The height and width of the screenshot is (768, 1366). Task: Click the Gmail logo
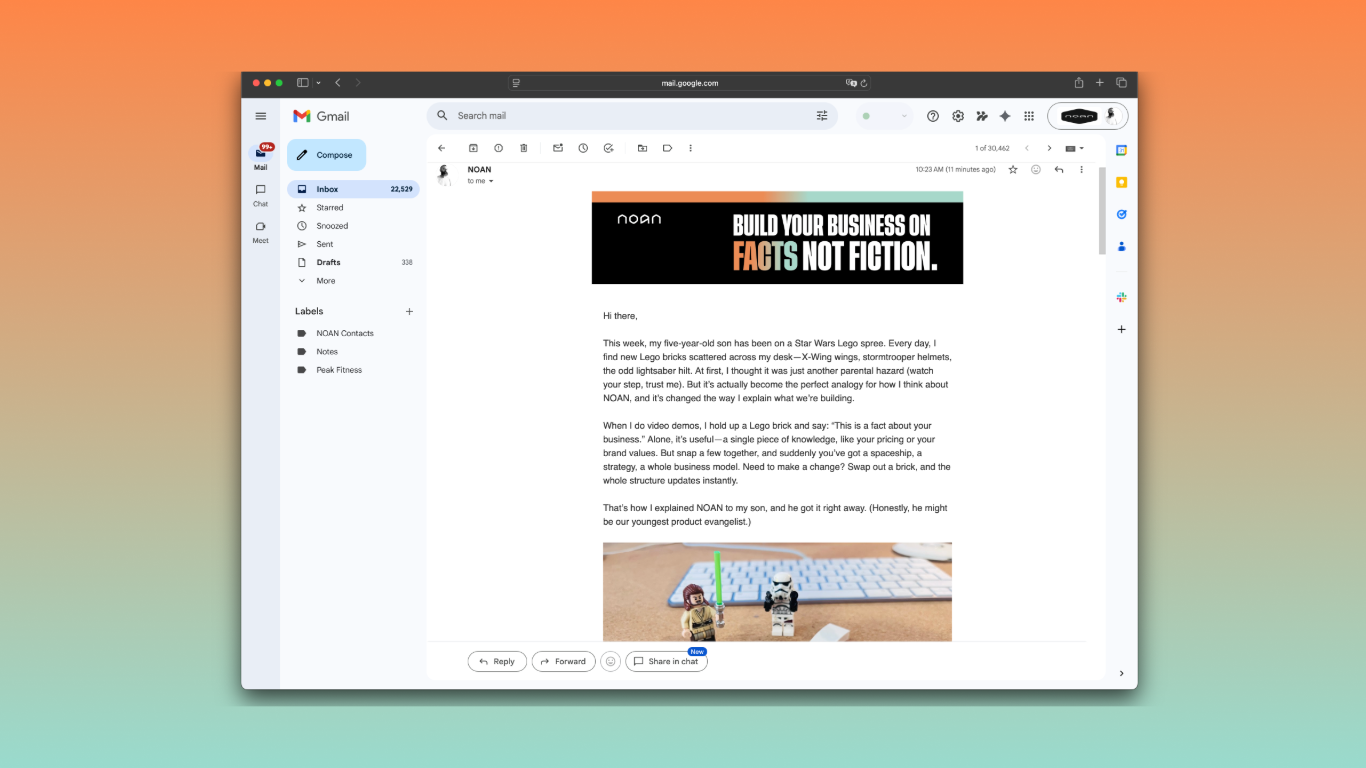(321, 116)
